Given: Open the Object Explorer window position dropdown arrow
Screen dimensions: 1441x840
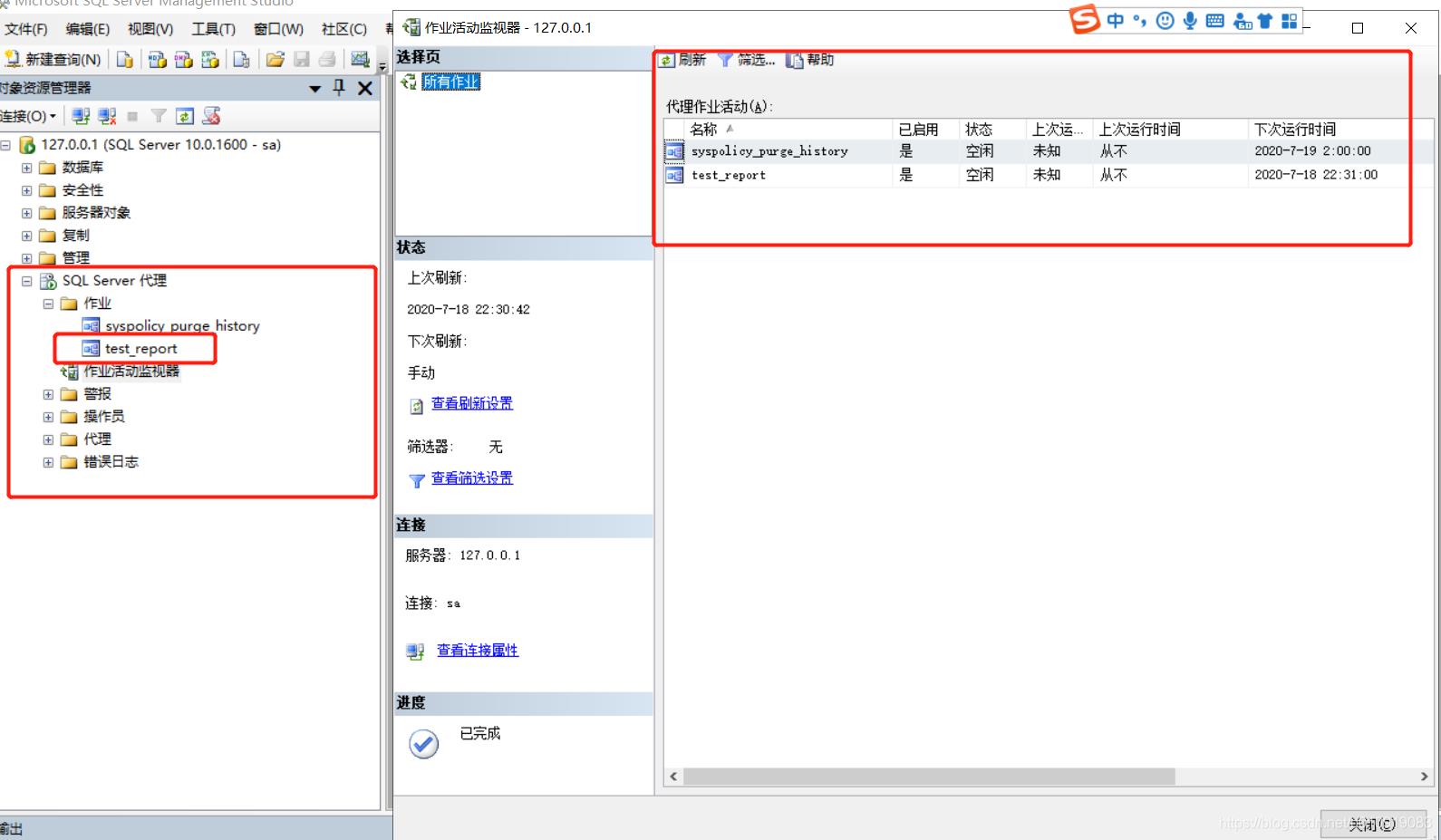Looking at the screenshot, I should pyautogui.click(x=315, y=89).
